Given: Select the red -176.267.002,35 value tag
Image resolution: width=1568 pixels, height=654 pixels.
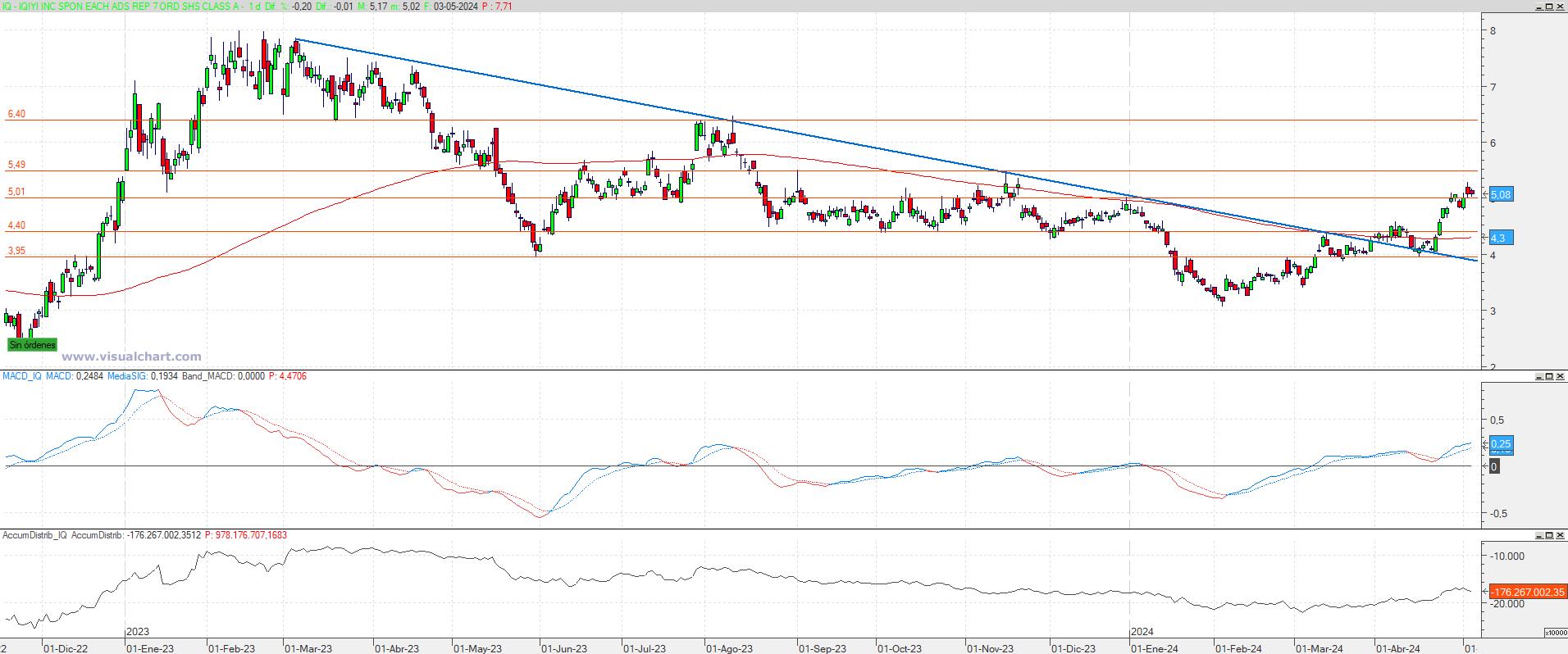Looking at the screenshot, I should 1528,592.
